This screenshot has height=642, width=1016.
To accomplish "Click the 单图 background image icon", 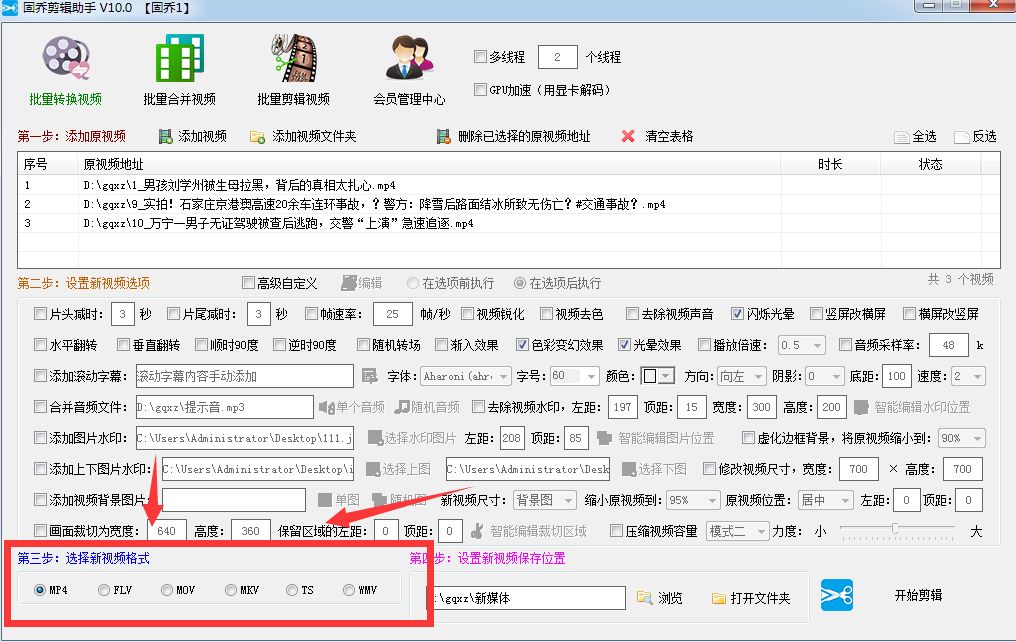I will point(325,500).
